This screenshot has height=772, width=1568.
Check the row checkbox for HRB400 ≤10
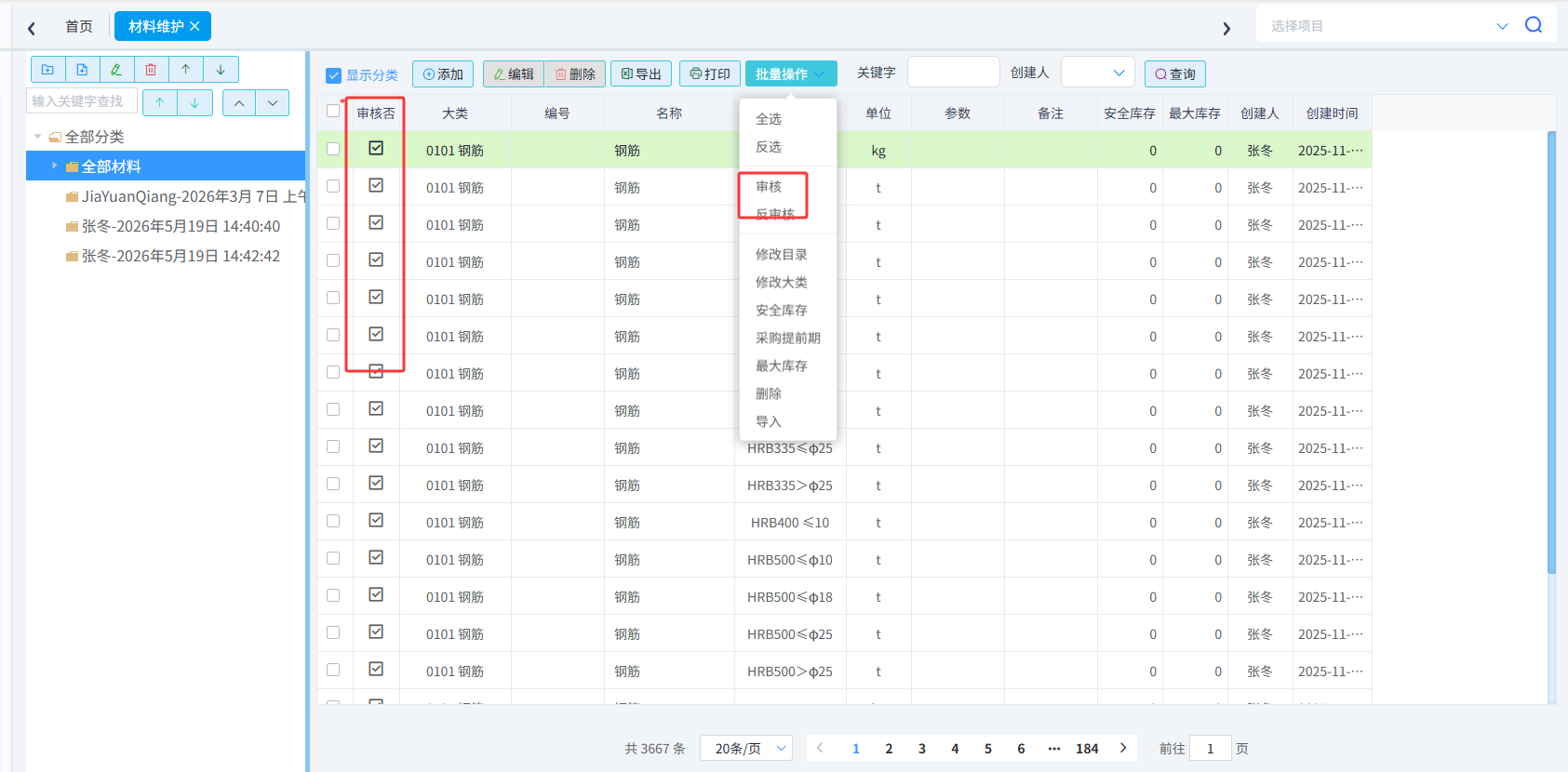(x=333, y=521)
